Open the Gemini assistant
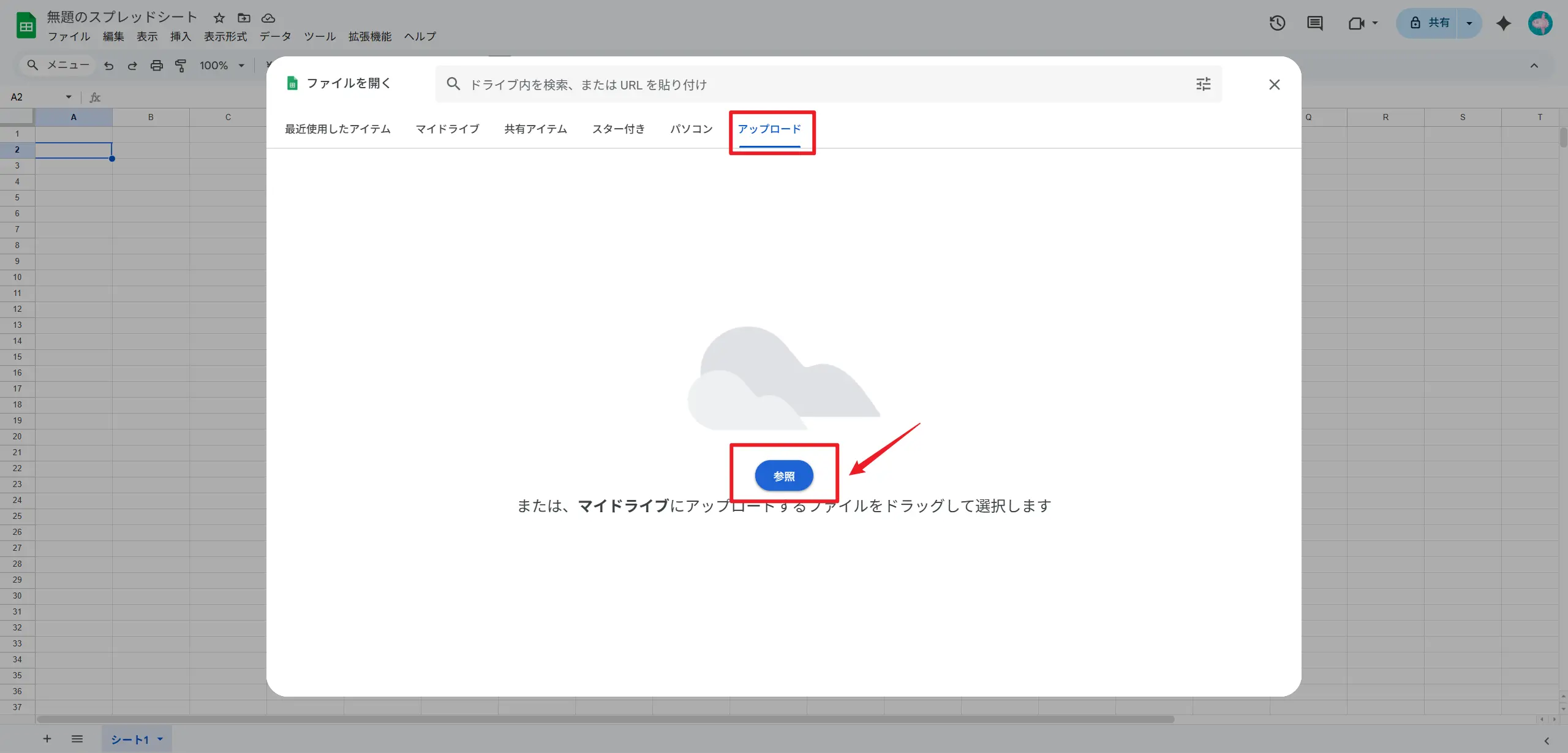Viewport: 1568px width, 753px height. point(1504,23)
